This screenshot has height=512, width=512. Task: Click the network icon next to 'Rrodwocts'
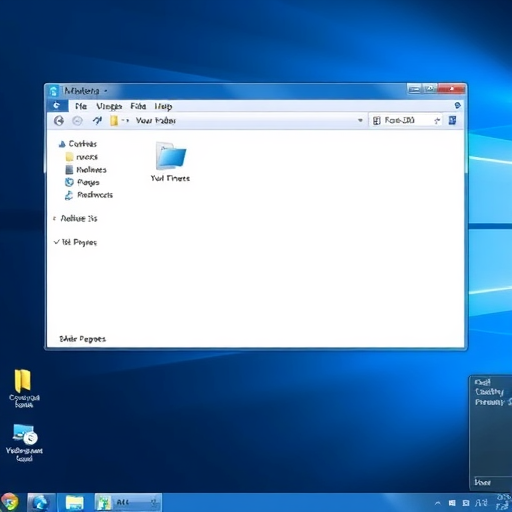click(x=69, y=195)
